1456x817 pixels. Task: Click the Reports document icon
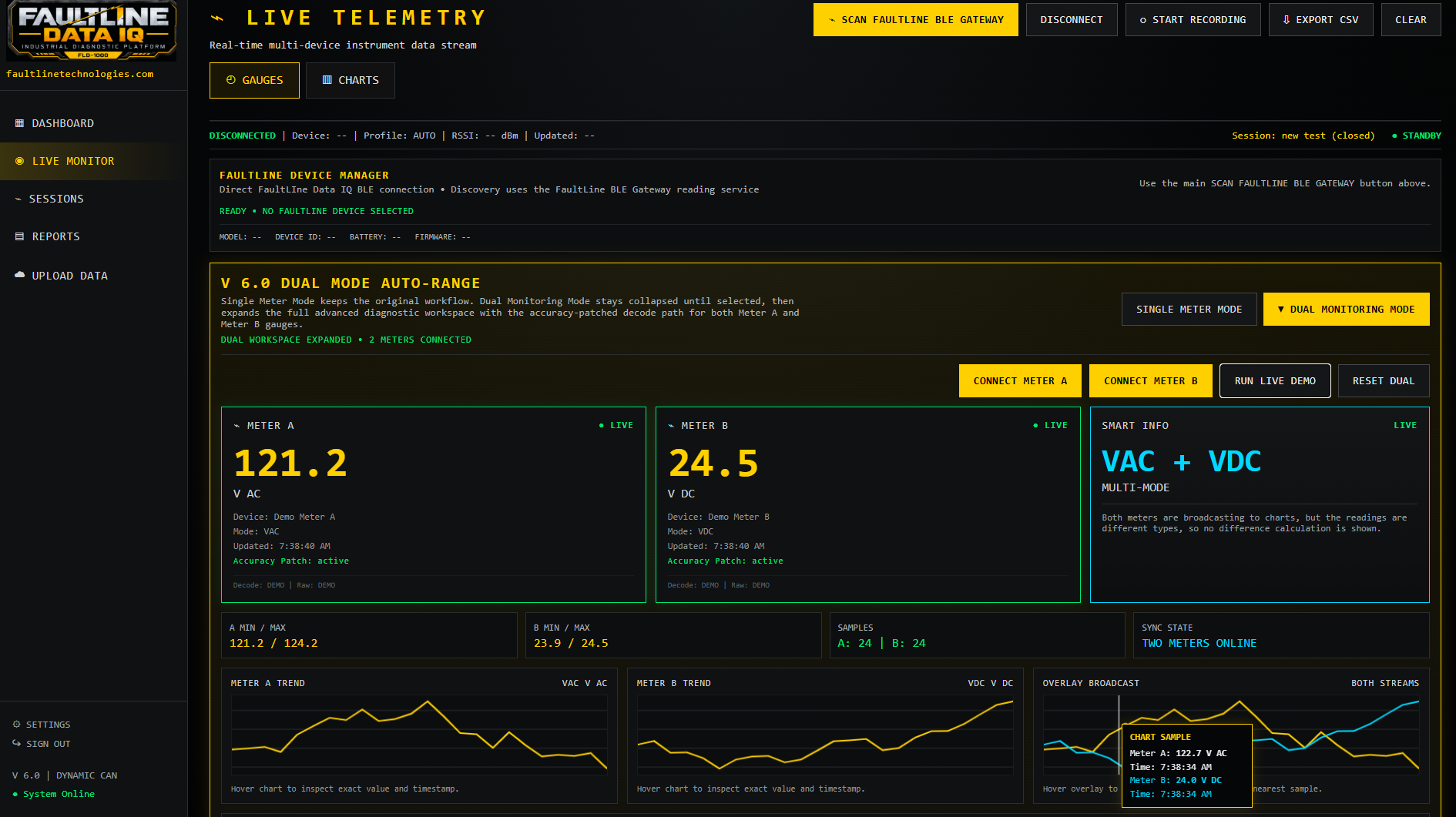click(20, 236)
